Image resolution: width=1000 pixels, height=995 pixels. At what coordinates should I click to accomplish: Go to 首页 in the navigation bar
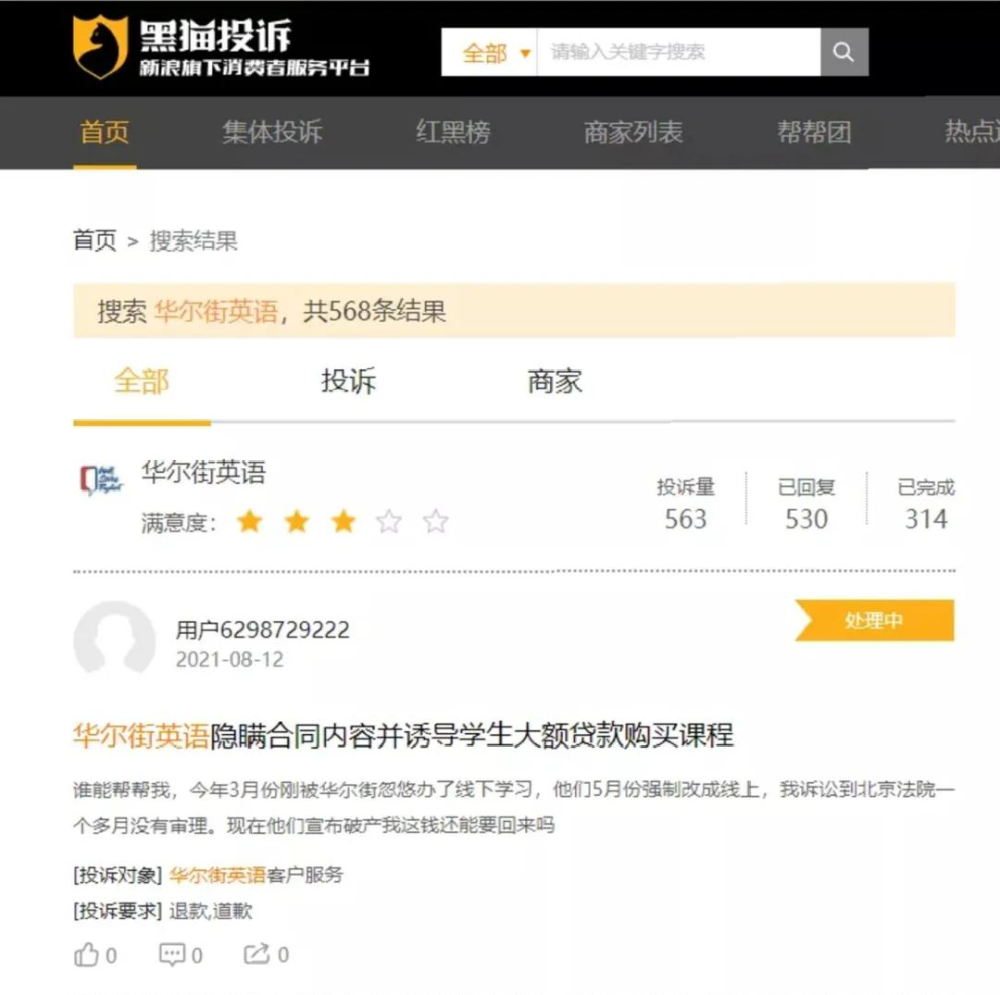coord(105,133)
